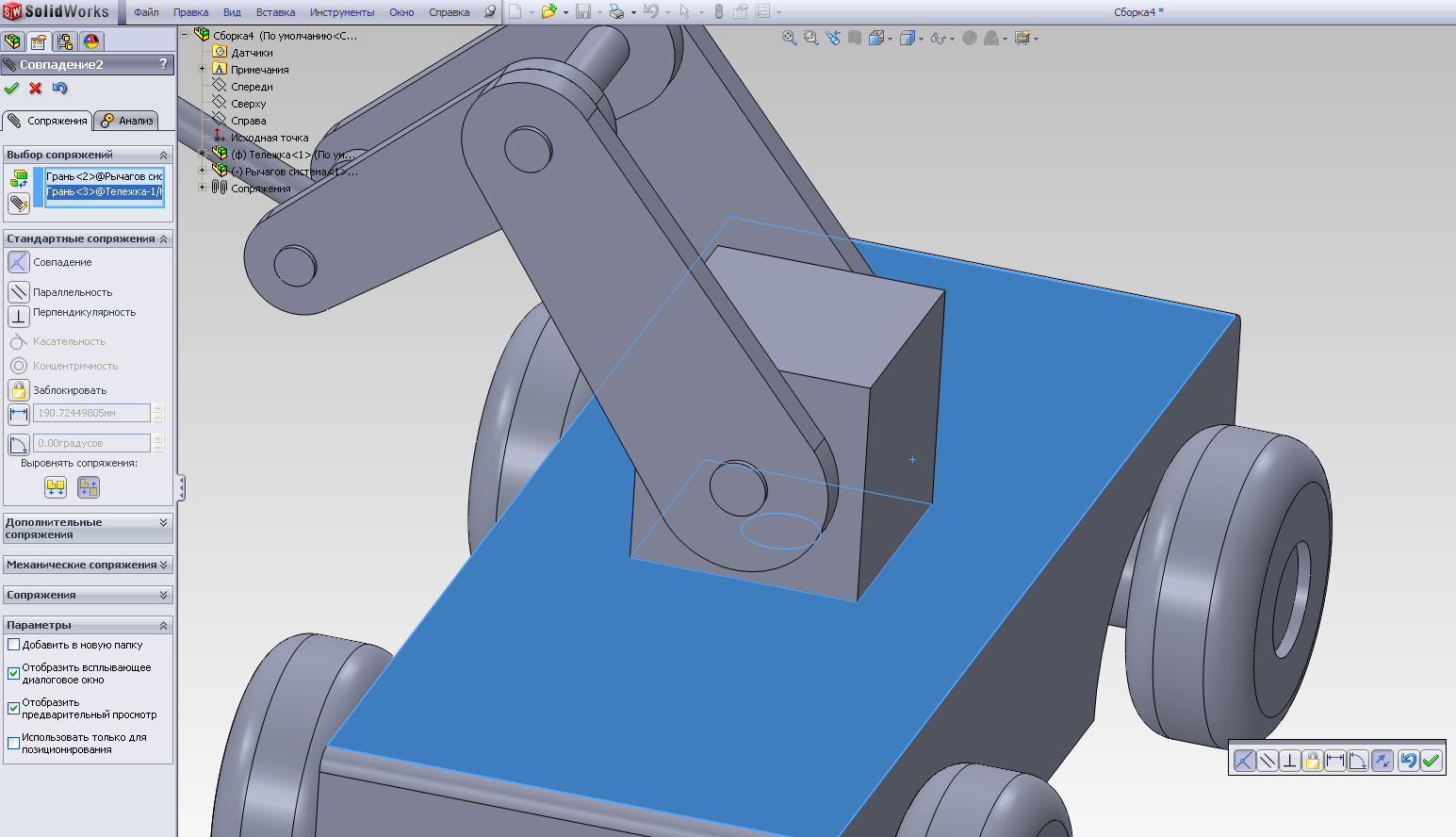The width and height of the screenshot is (1456, 837).
Task: Choose the Параллельность parallel mate icon
Action: (19, 292)
